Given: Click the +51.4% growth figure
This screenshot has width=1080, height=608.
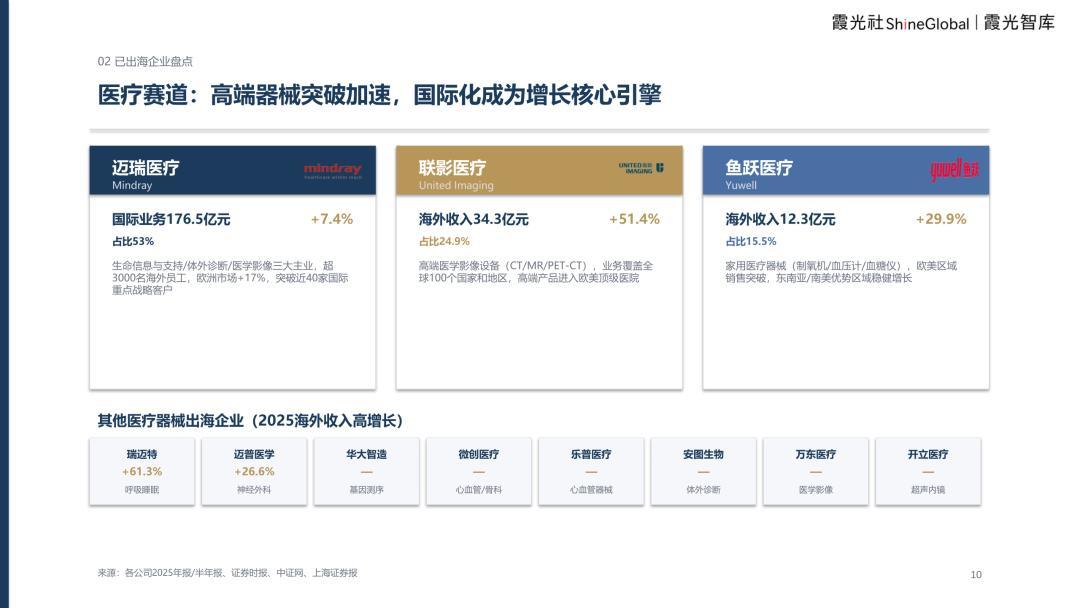Looking at the screenshot, I should point(634,219).
